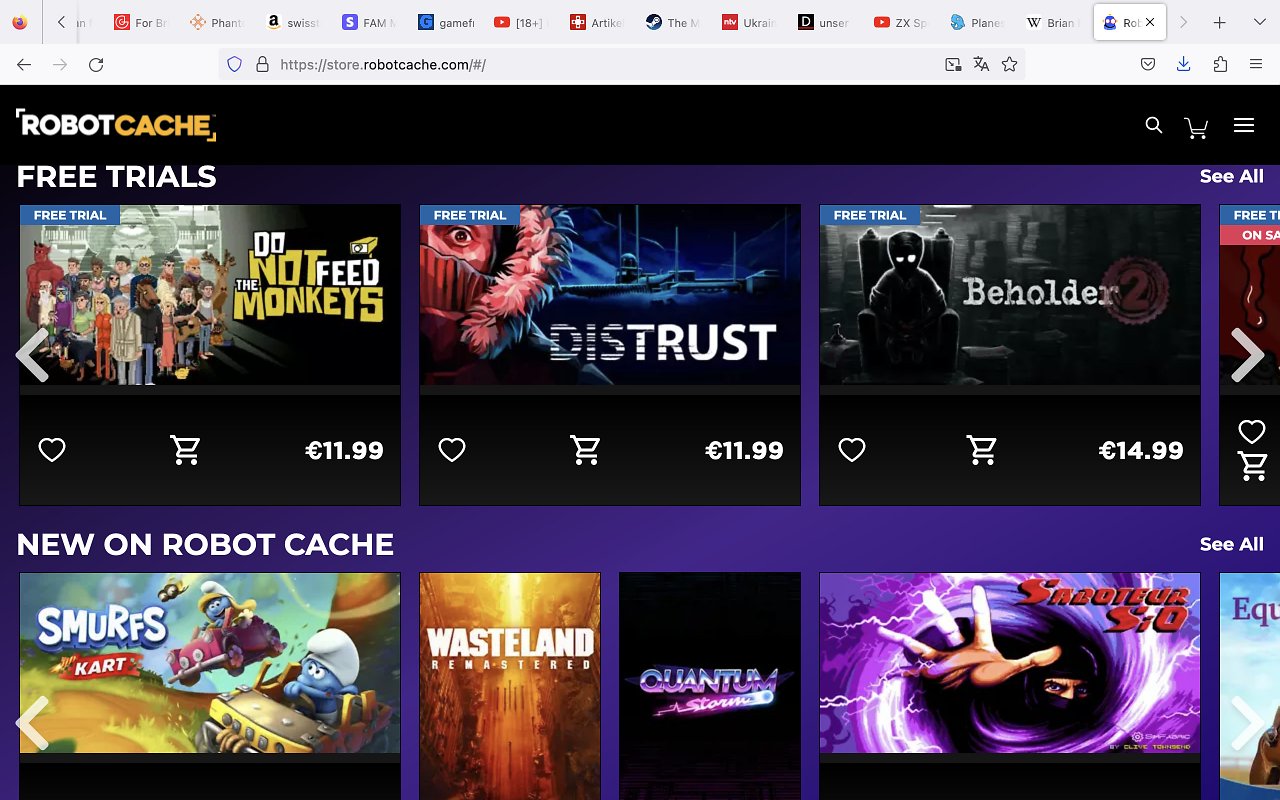Go forward with the browser forward arrow
This screenshot has width=1280, height=800.
[x=60, y=64]
